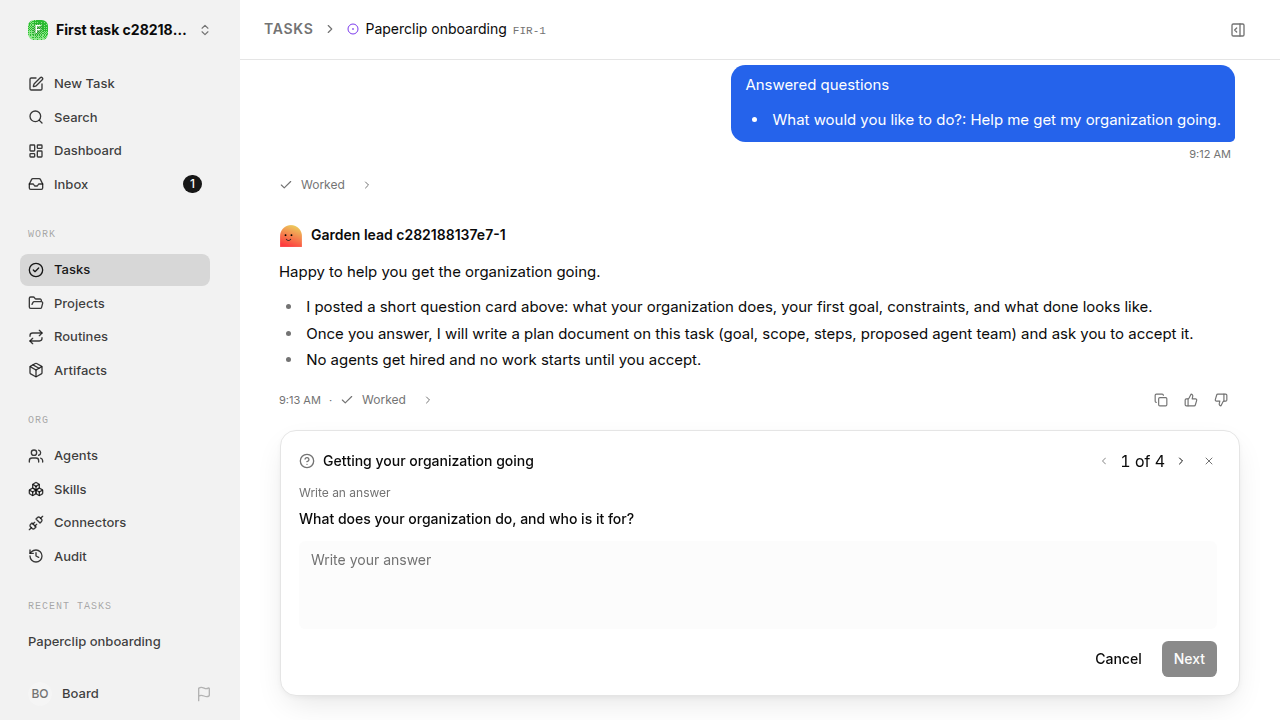1280x720 pixels.
Task: Click the TASKS breadcrumb link
Action: pos(288,29)
